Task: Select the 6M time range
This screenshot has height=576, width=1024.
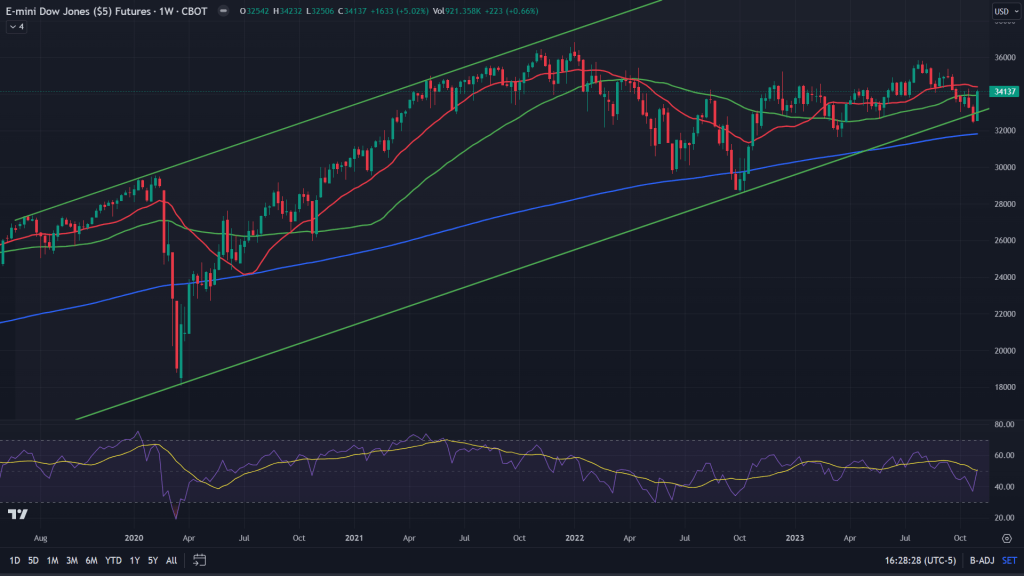Action: pyautogui.click(x=90, y=560)
